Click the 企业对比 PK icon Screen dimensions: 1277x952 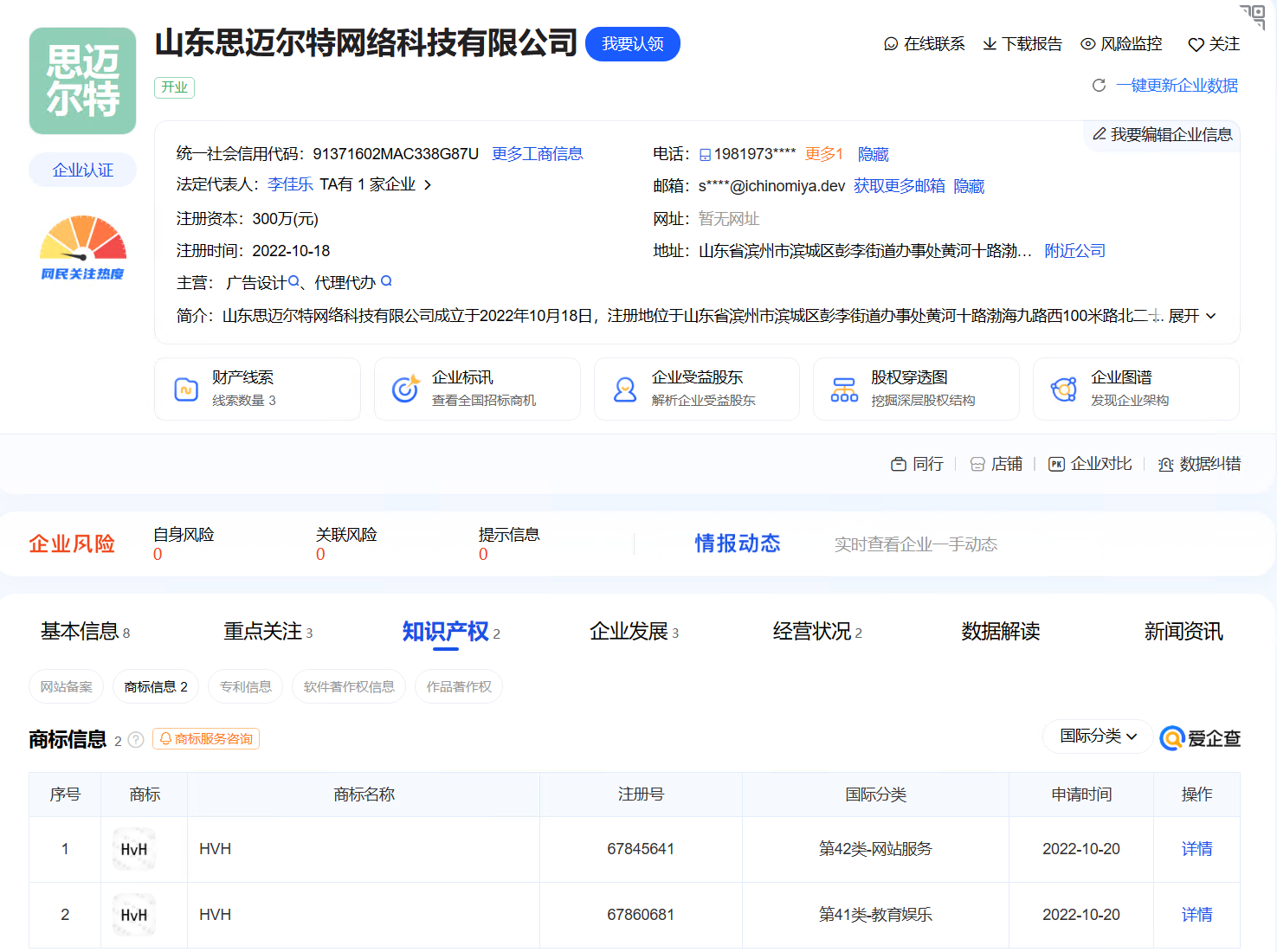[1056, 465]
